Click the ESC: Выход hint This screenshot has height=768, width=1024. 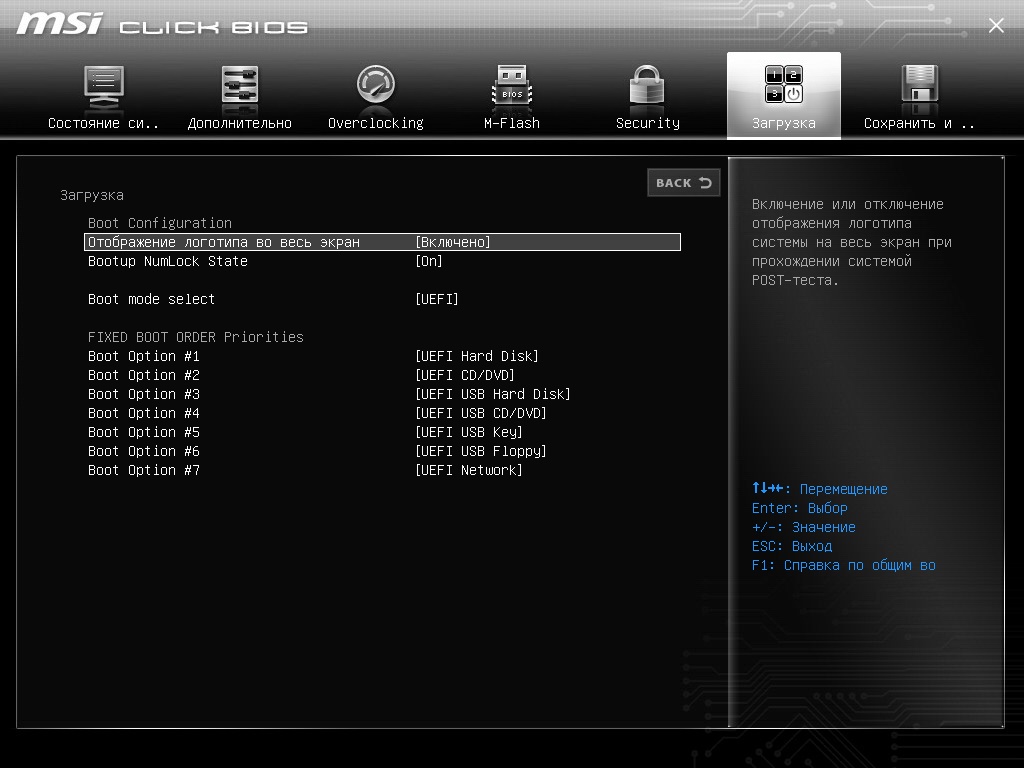(x=792, y=546)
